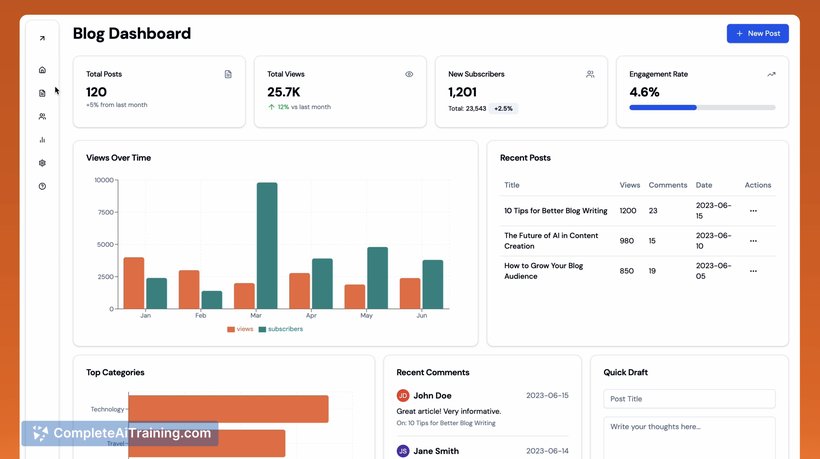
Task: Click the '4.6%' engagement value
Action: pyautogui.click(x=644, y=92)
